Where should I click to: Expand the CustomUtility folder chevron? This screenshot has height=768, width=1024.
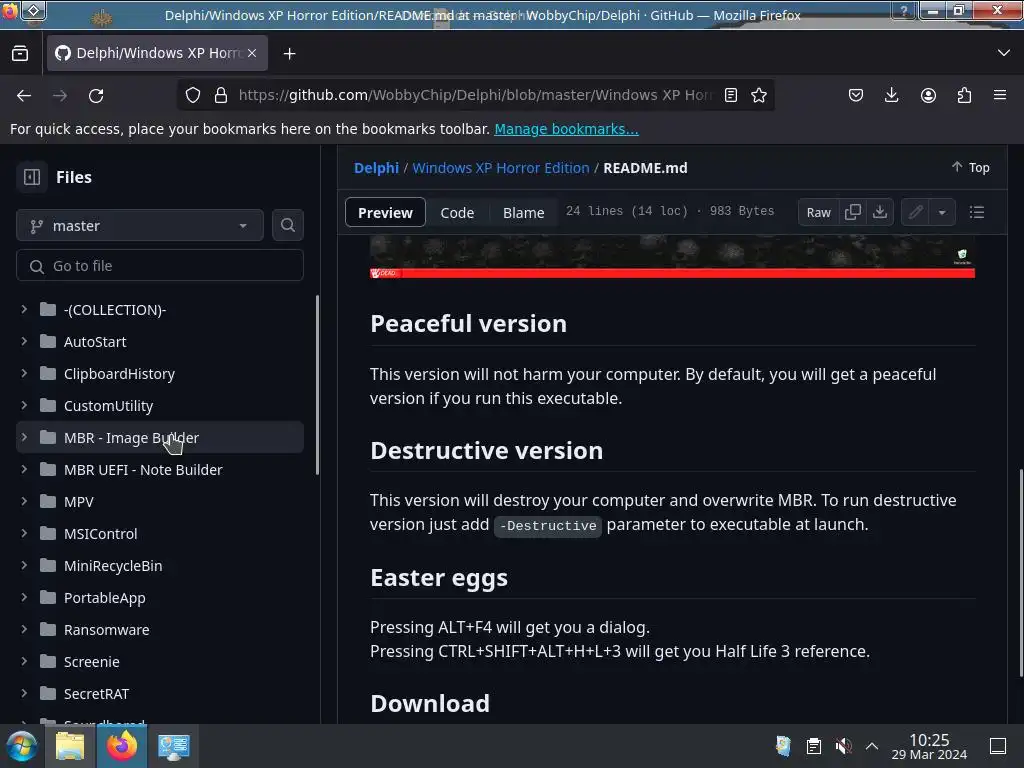tap(24, 406)
